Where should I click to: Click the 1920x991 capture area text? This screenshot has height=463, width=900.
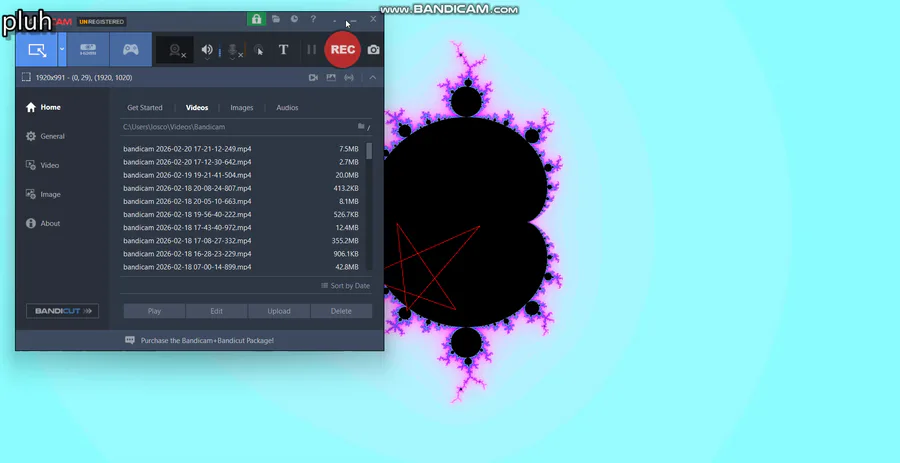pyautogui.click(x=84, y=77)
